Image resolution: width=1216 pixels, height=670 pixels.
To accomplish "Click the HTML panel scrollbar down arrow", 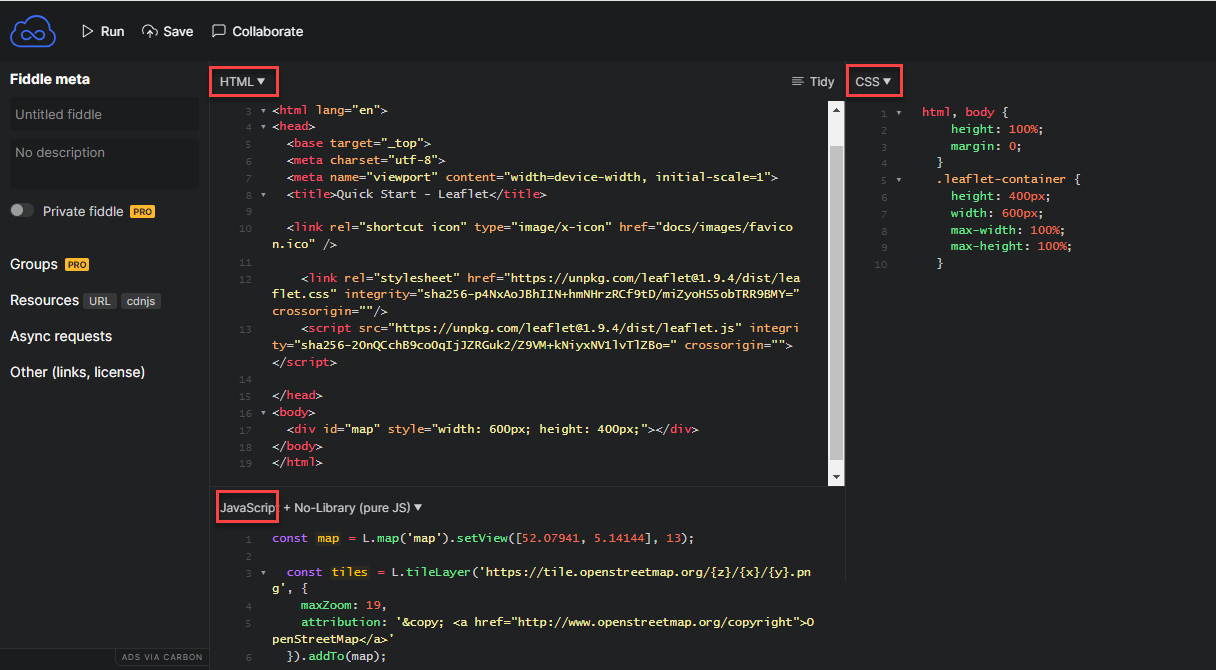I will coord(837,478).
